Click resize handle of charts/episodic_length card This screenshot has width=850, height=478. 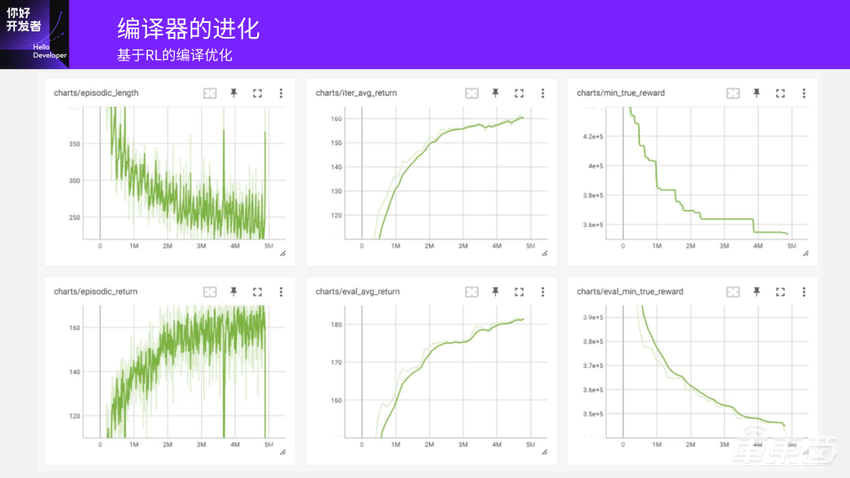tap(283, 254)
